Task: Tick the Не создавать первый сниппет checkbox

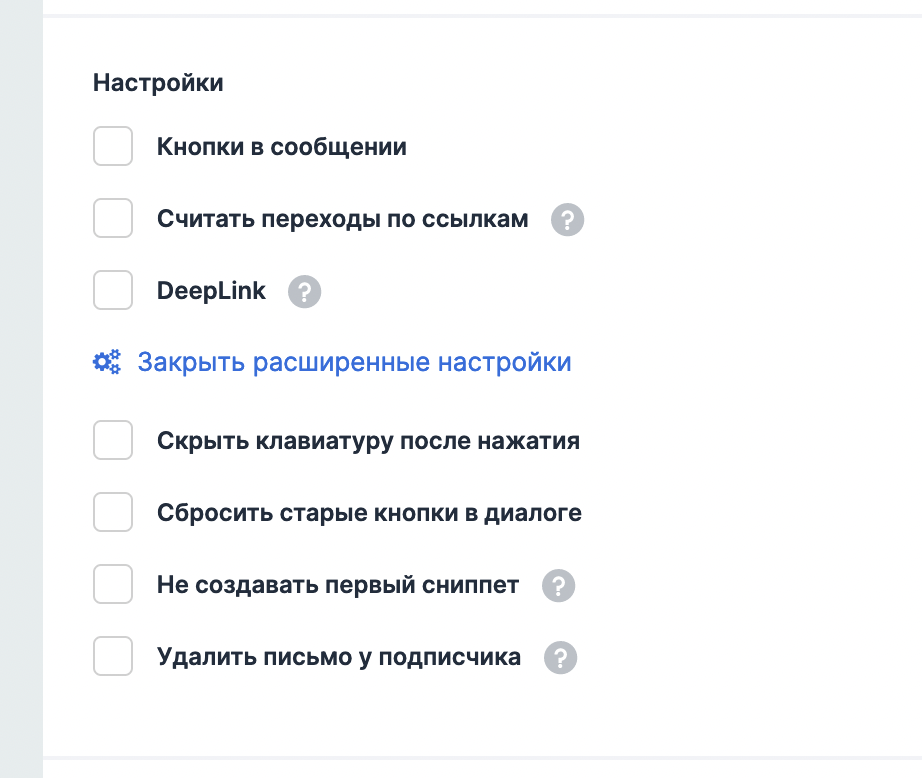Action: [x=113, y=585]
